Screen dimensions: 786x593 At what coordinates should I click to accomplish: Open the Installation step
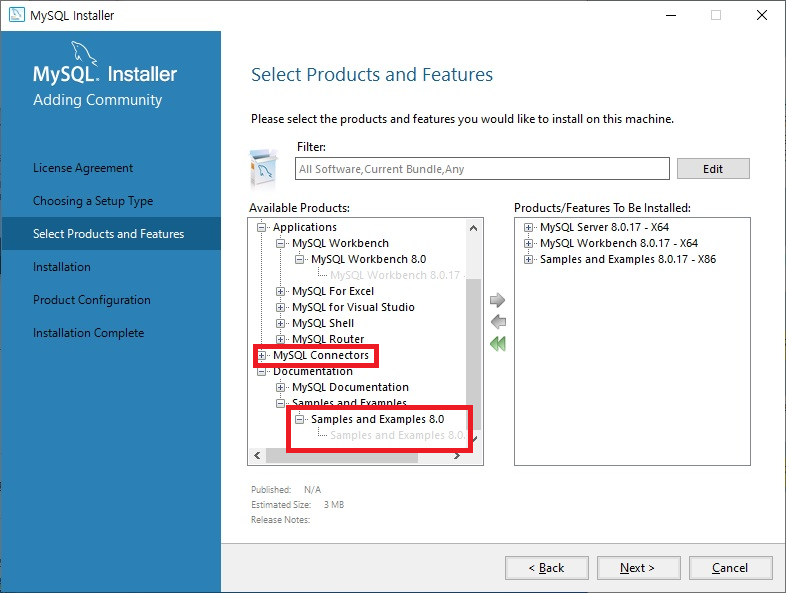[62, 267]
